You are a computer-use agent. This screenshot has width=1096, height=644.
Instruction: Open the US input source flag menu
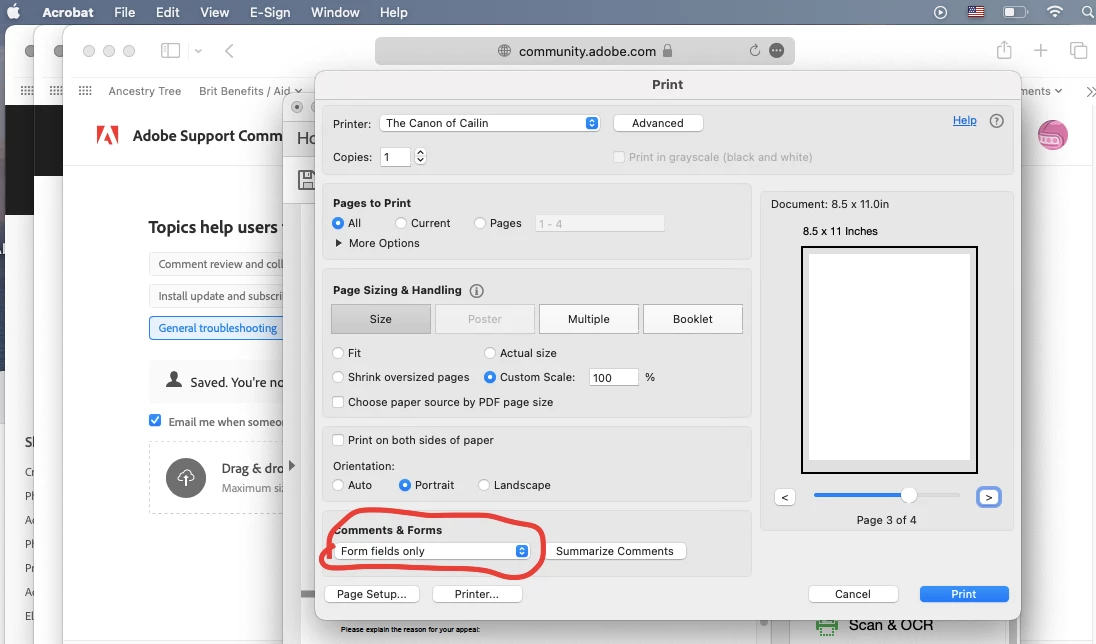(x=976, y=12)
